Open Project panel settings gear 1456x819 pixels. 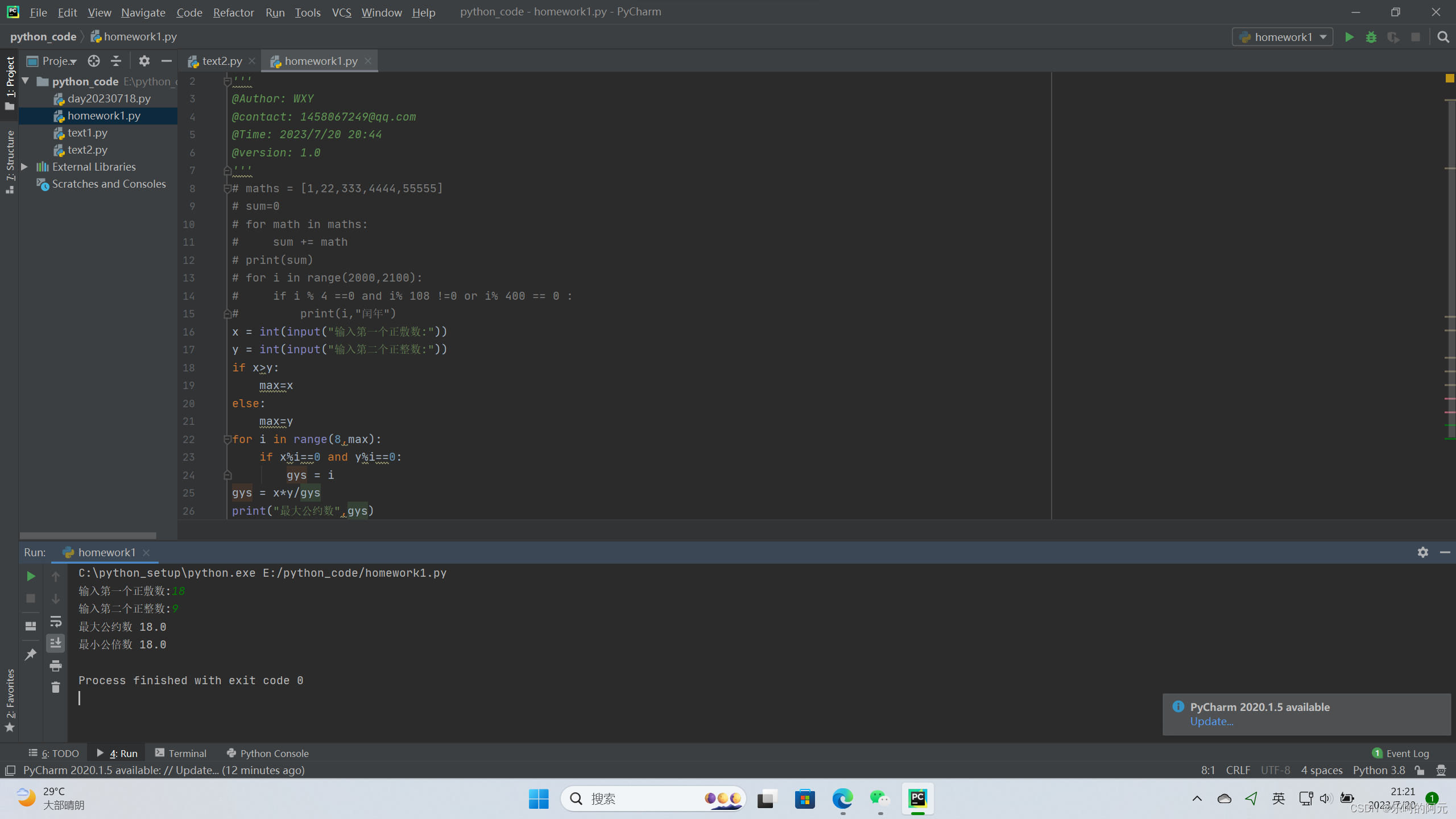point(144,61)
